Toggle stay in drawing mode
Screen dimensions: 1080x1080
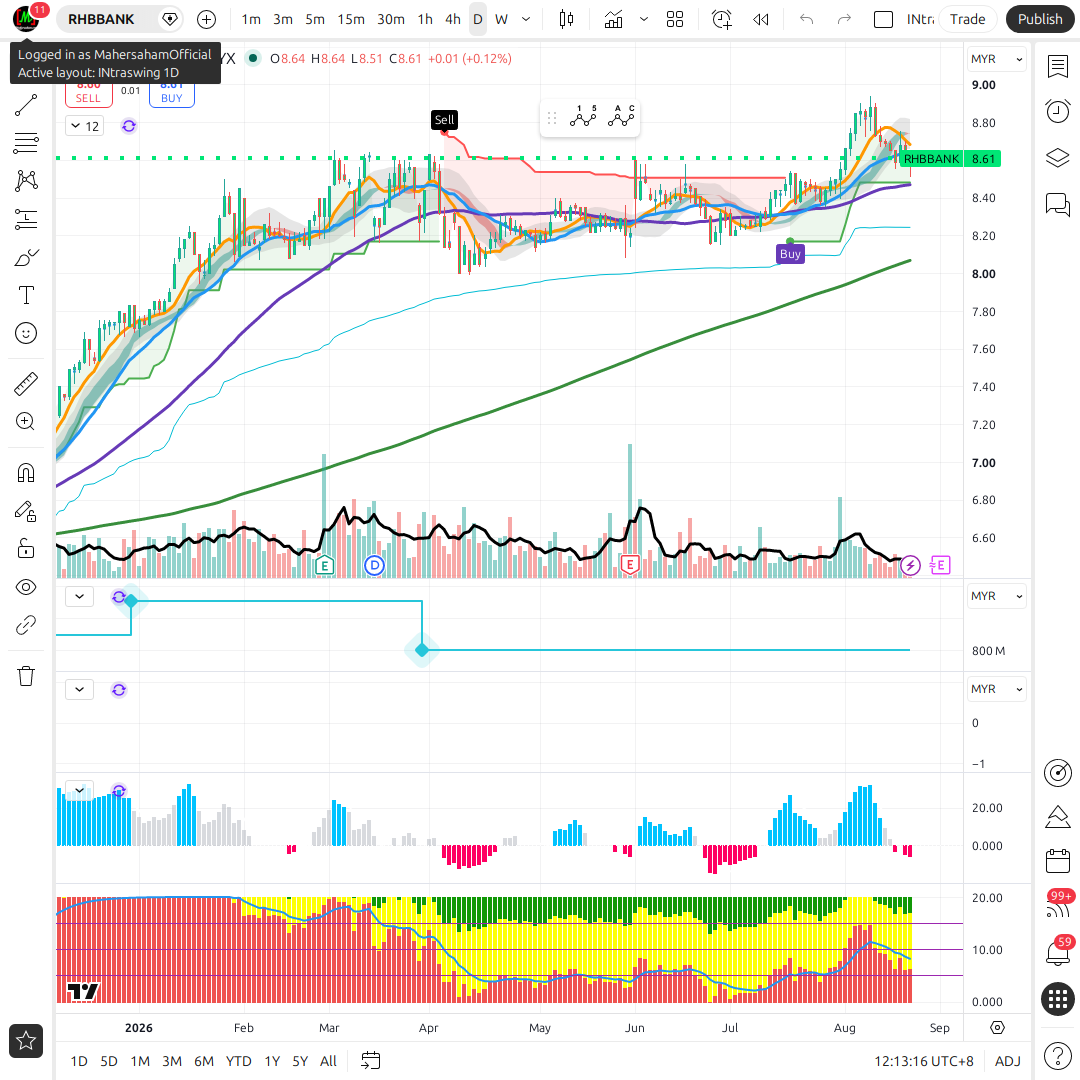click(26, 511)
